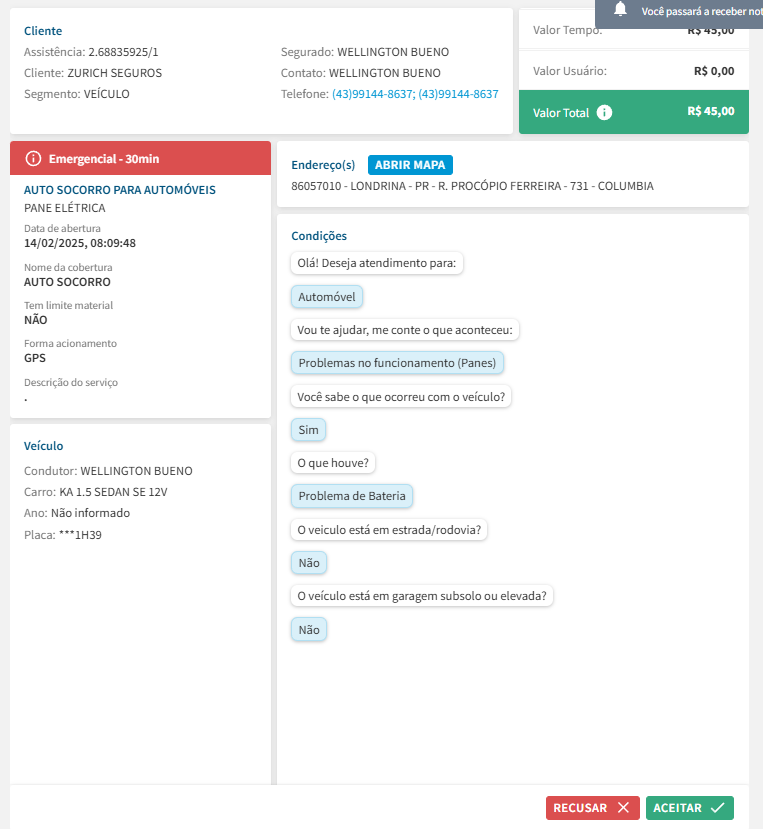Refuse the request with RECUSAR
Screen dimensions: 763x829
point(593,807)
